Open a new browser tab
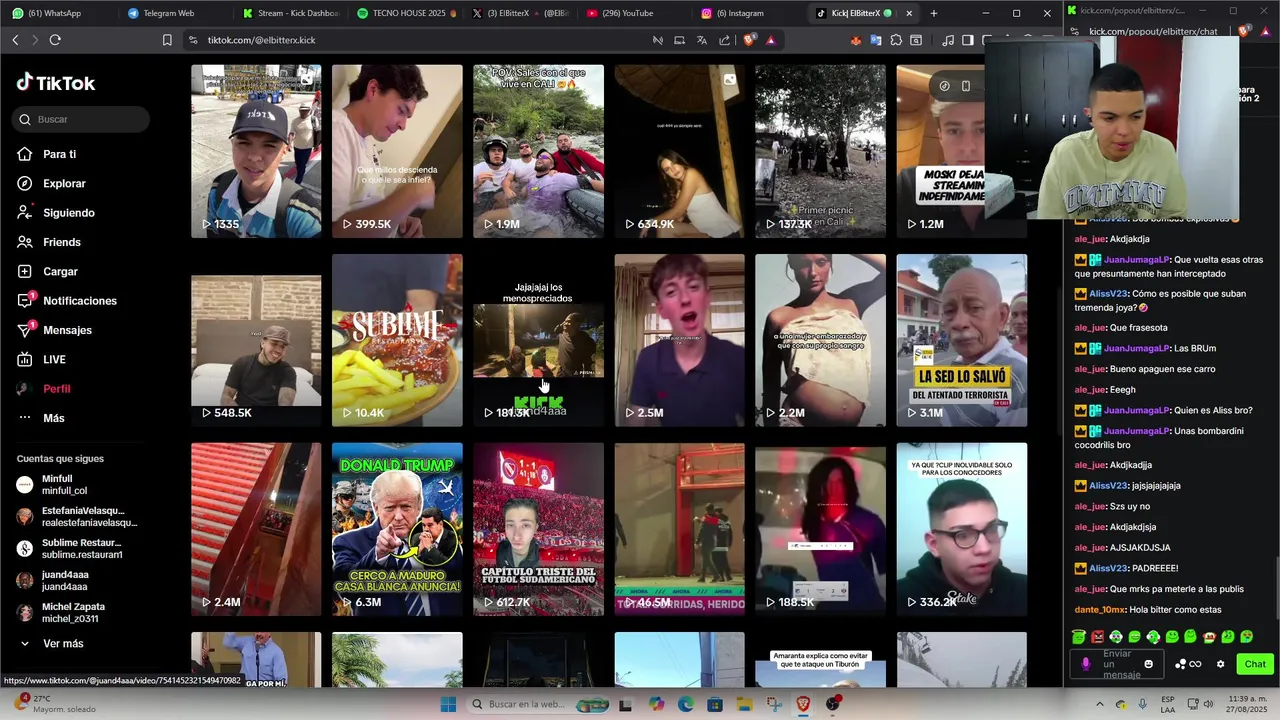 (934, 13)
